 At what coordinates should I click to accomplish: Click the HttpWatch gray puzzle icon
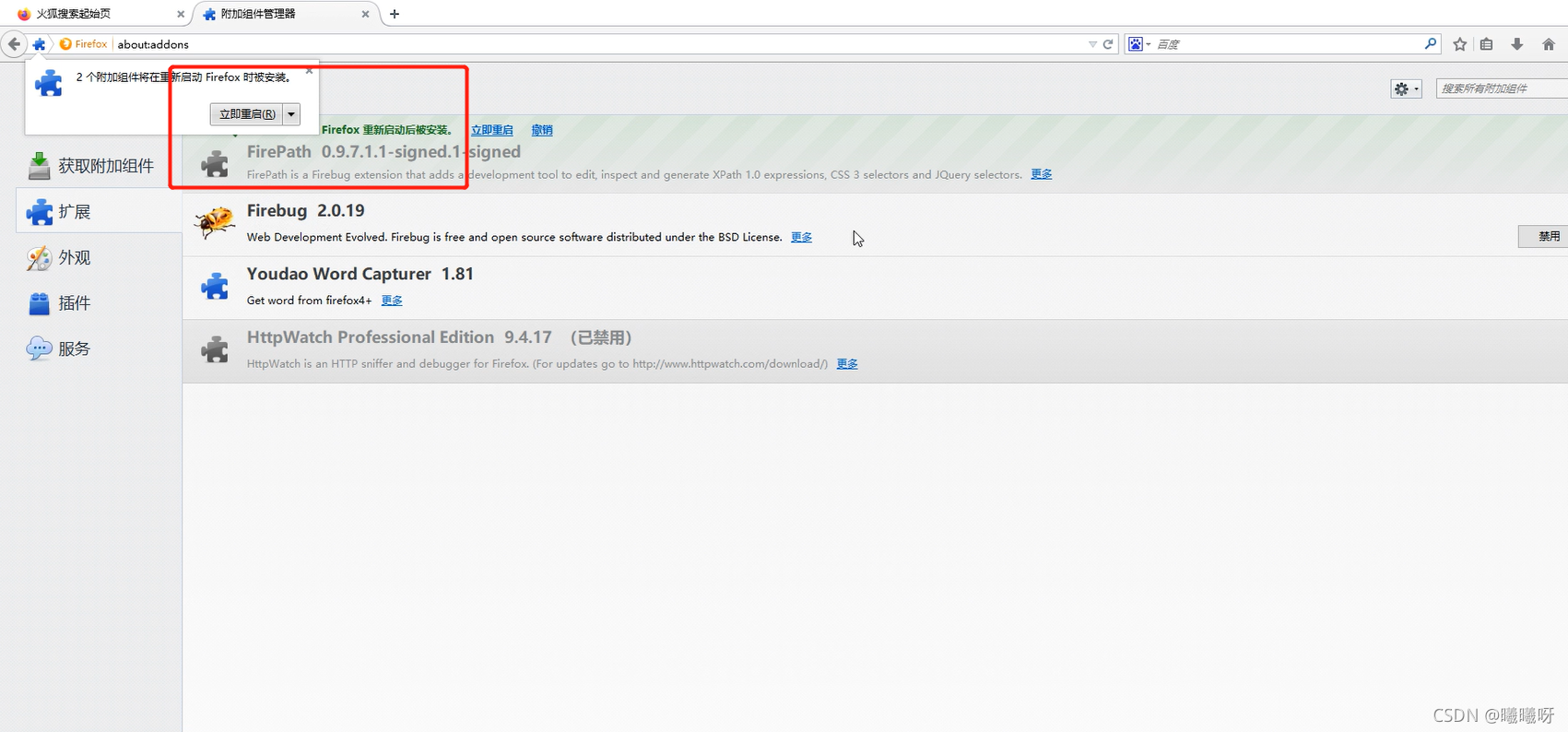coord(215,348)
